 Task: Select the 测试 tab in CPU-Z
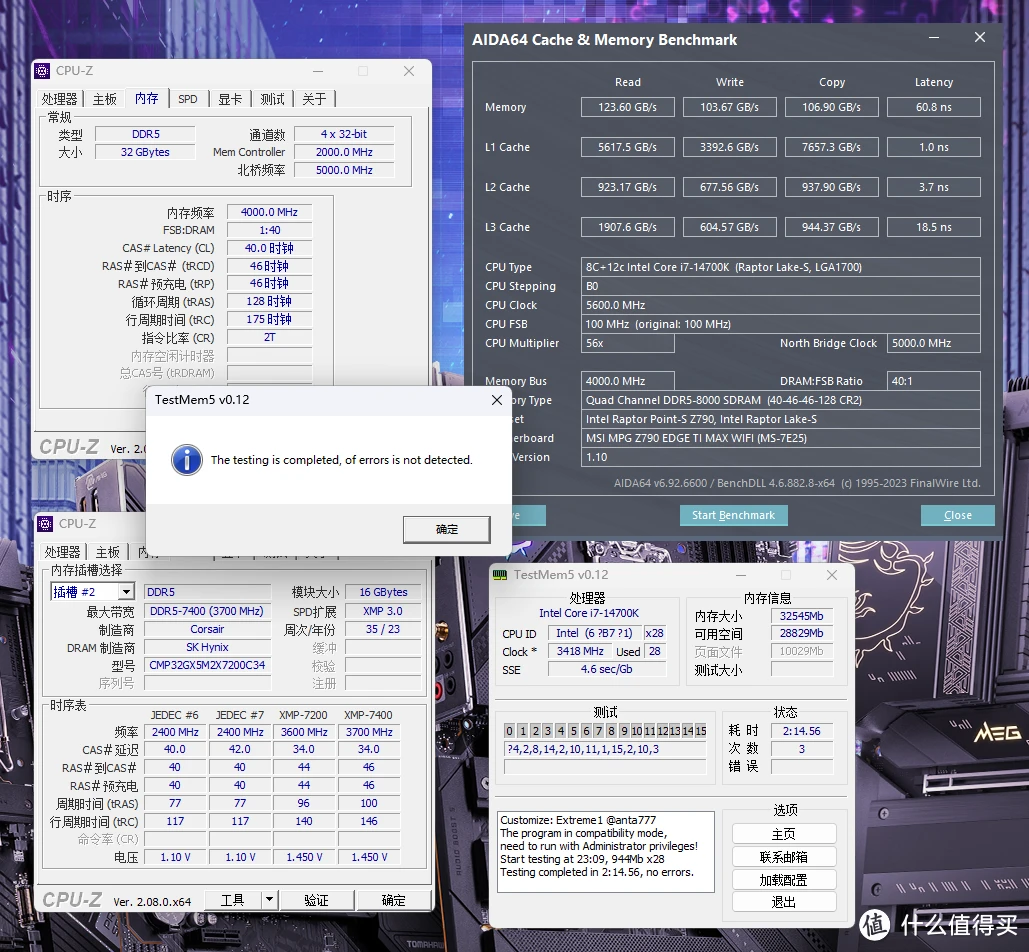point(273,99)
